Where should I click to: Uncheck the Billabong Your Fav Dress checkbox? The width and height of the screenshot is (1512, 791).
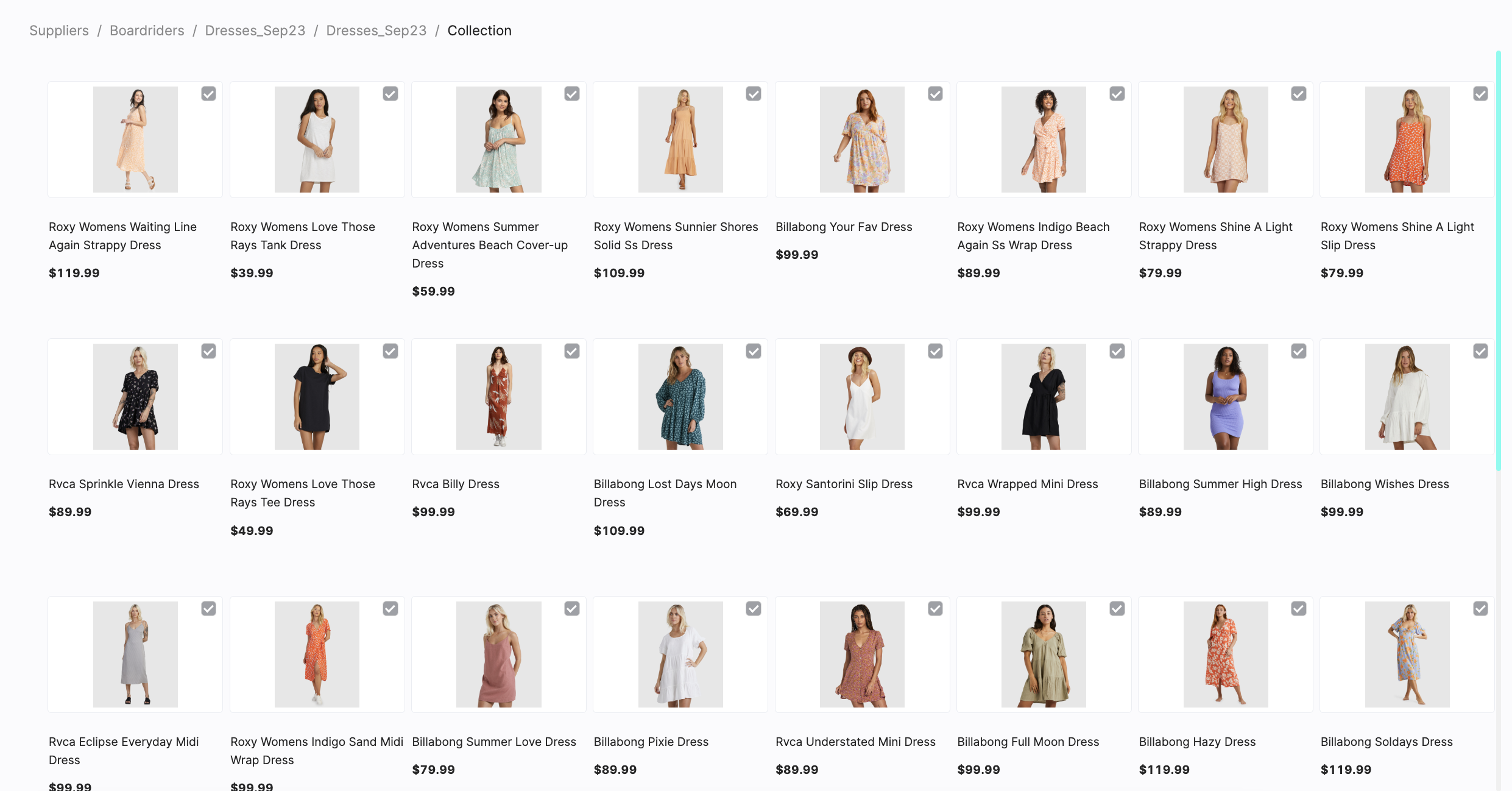tap(935, 94)
